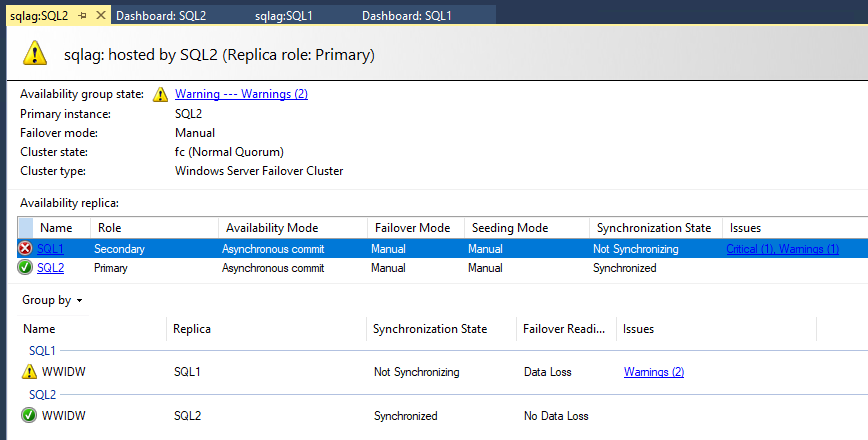Click green check icon next to WWIDW on SQL2
The width and height of the screenshot is (868, 440).
coord(29,416)
